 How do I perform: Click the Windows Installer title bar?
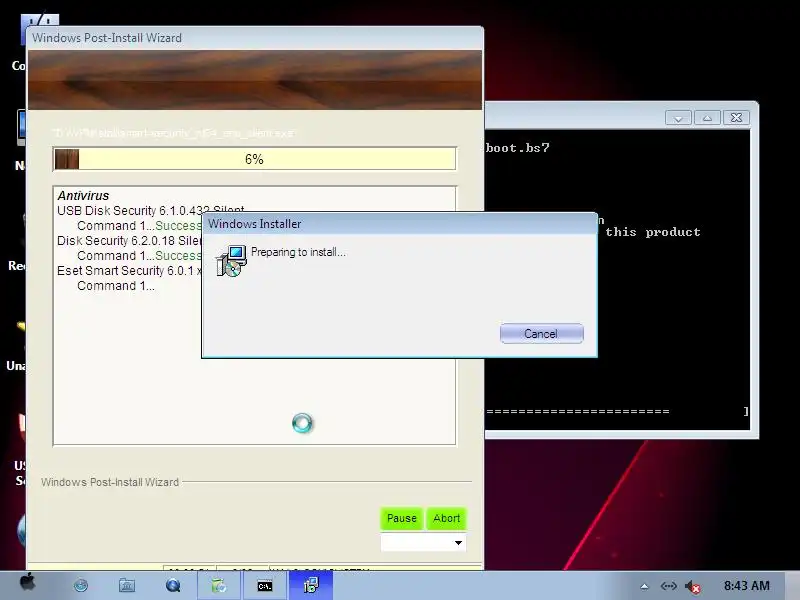tap(399, 224)
